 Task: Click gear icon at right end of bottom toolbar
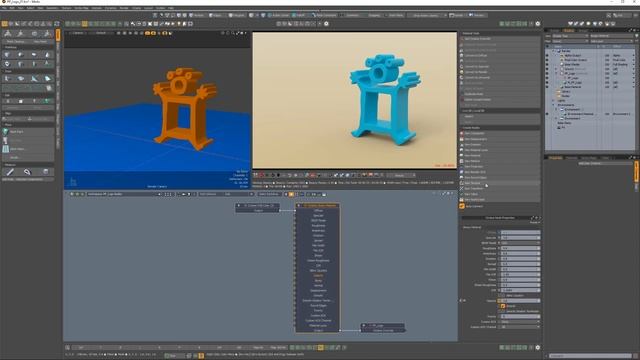[x=538, y=347]
